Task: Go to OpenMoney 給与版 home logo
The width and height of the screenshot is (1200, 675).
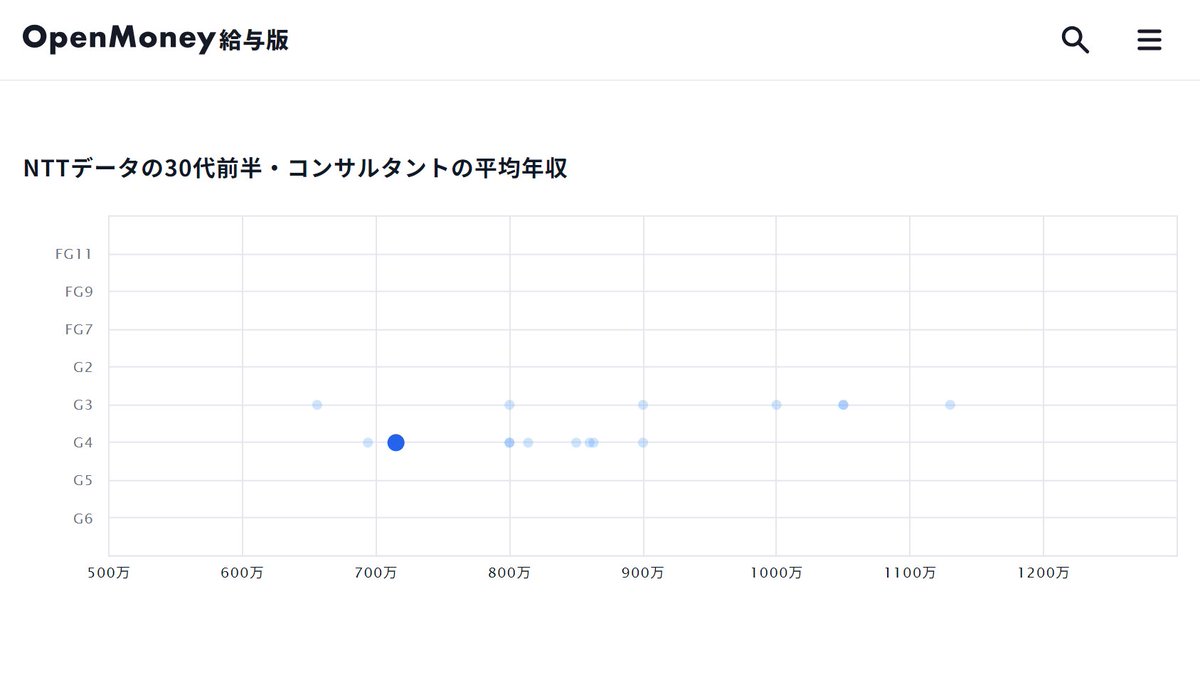Action: (x=155, y=39)
